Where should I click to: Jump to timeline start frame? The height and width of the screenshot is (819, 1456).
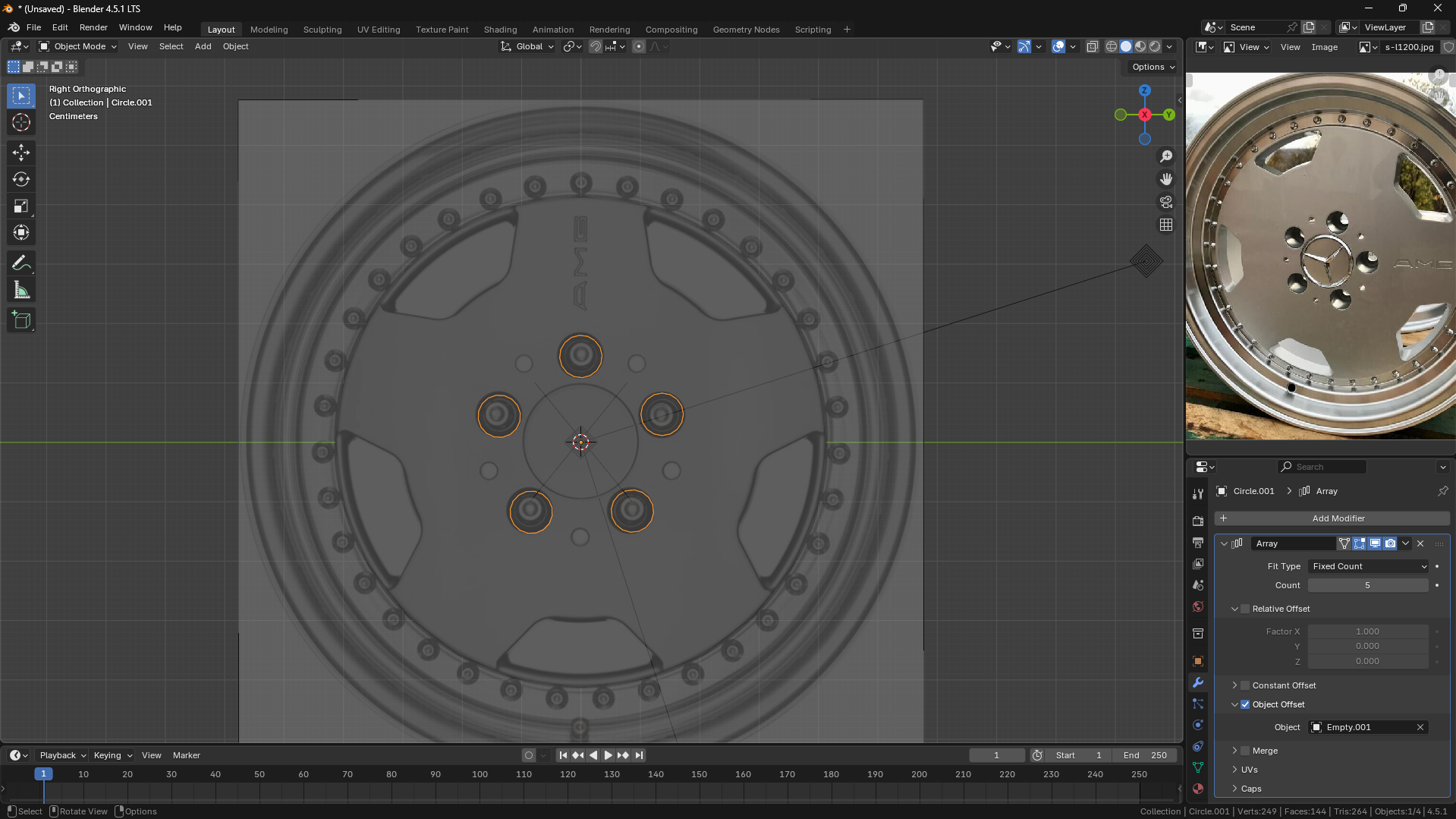[x=562, y=755]
